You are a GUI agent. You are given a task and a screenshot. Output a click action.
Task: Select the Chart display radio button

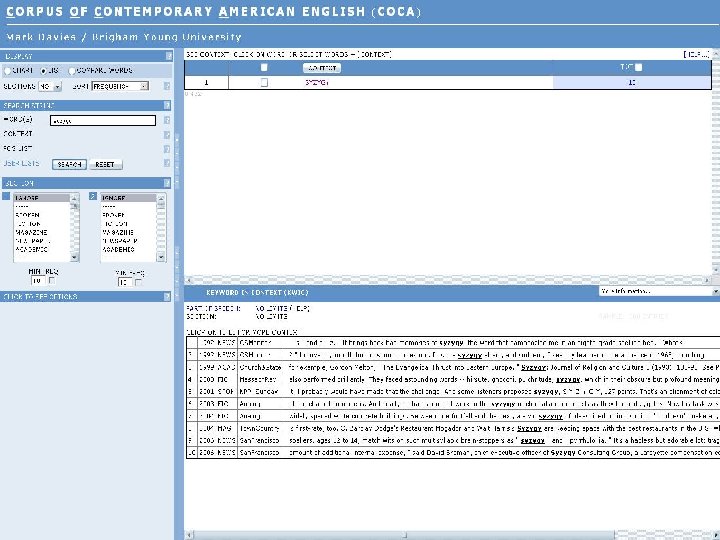[7, 71]
